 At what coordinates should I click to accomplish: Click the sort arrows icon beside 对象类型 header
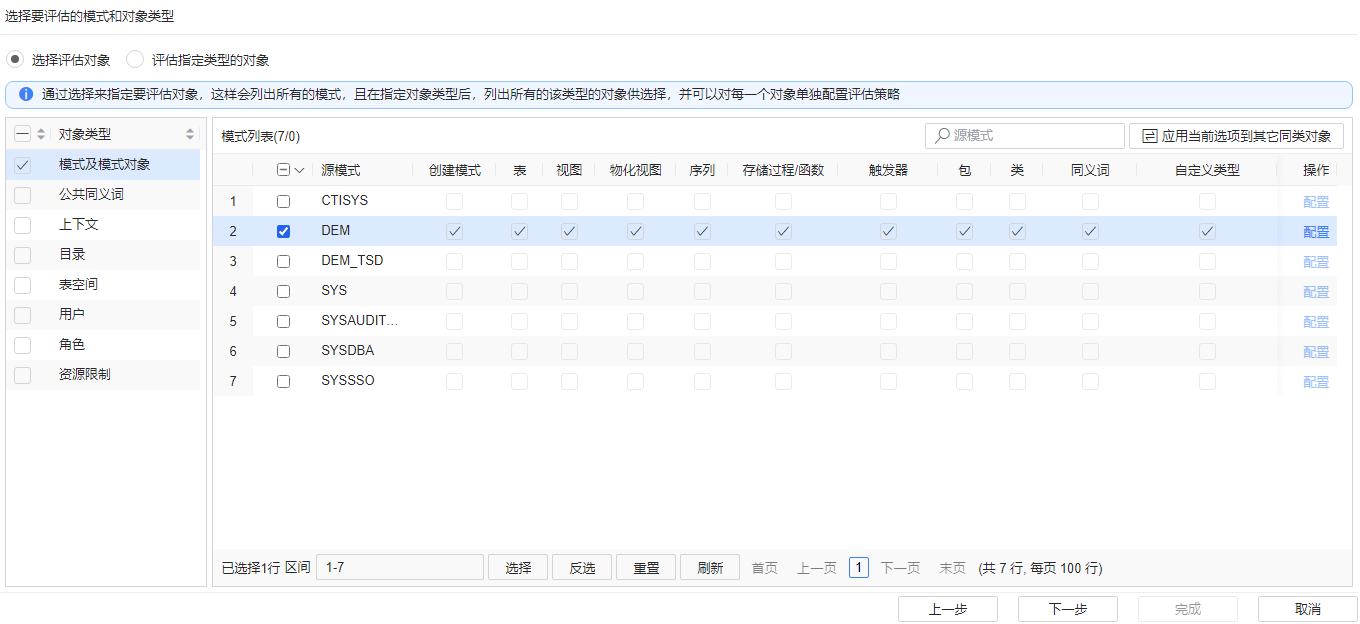click(x=190, y=134)
